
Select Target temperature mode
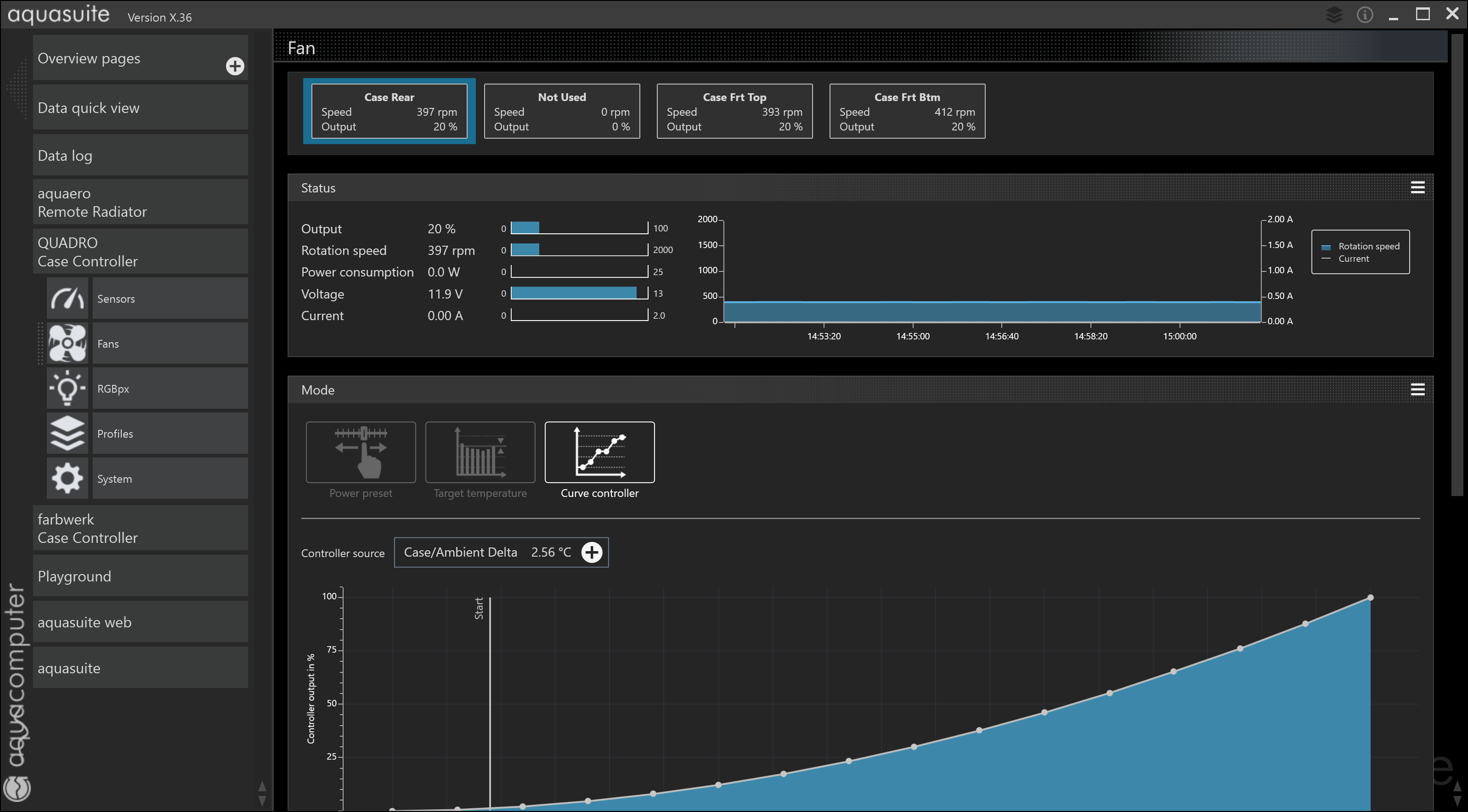click(480, 452)
